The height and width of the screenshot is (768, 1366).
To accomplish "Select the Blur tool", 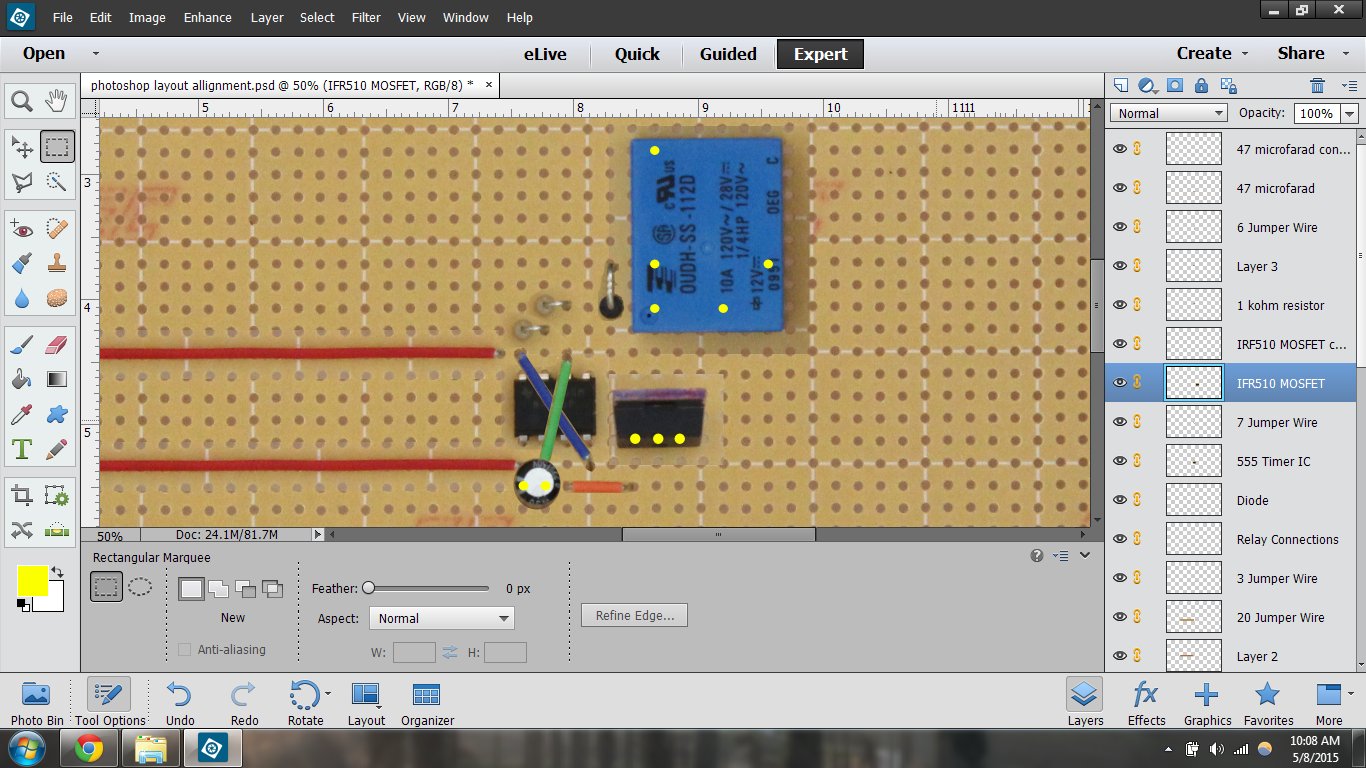I will coord(22,299).
